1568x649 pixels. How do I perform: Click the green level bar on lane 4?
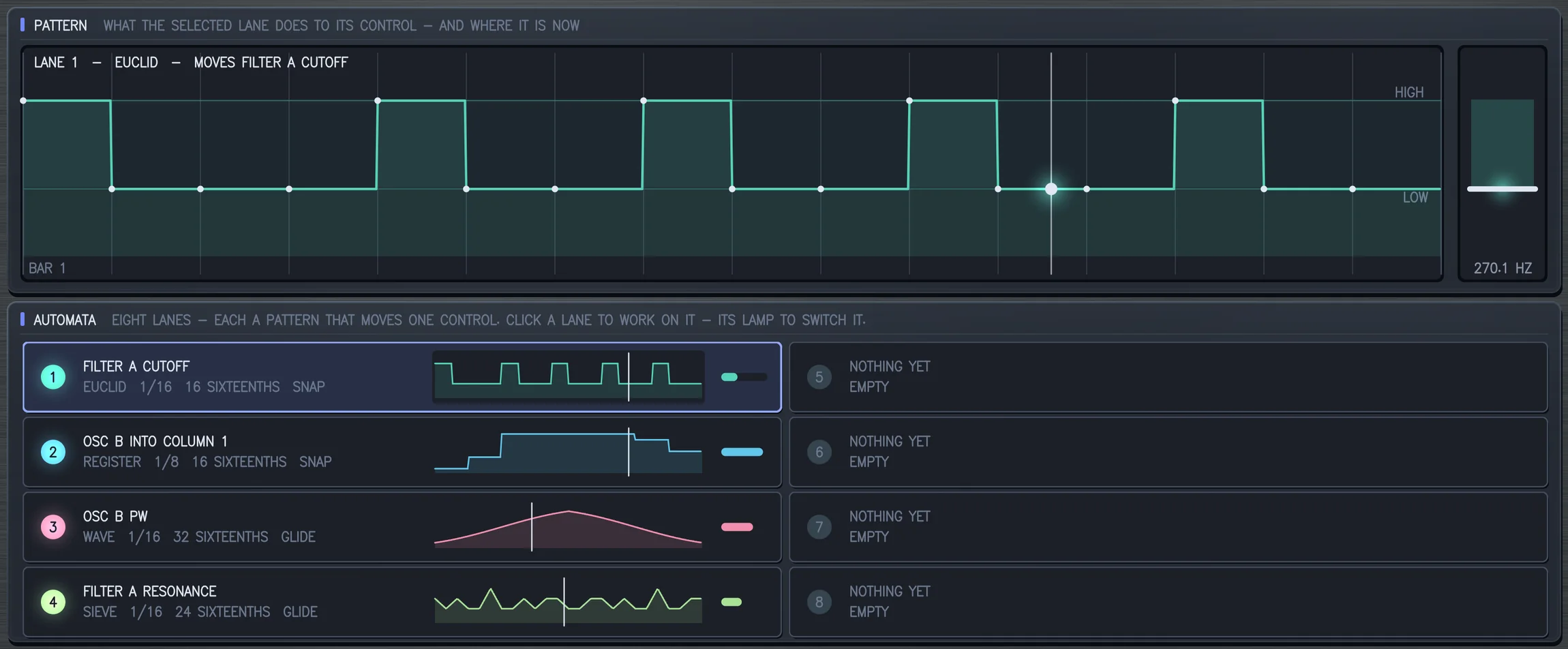click(x=732, y=602)
